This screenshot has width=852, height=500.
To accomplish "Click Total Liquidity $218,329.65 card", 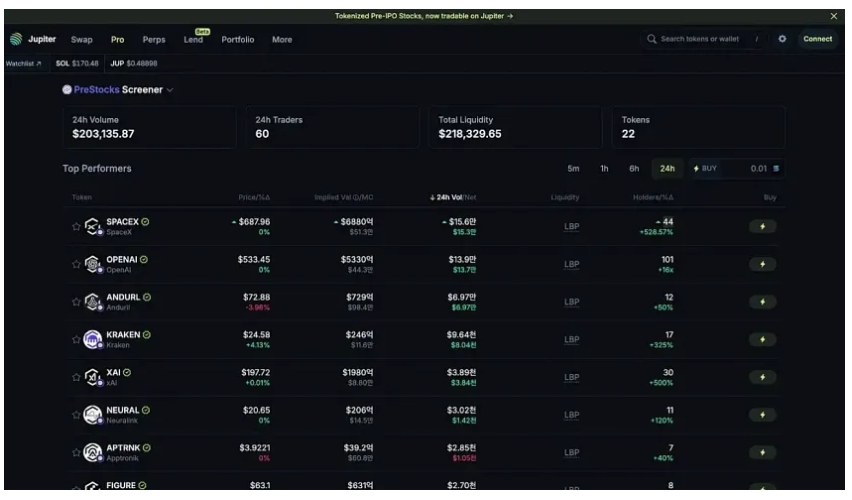I will click(516, 127).
